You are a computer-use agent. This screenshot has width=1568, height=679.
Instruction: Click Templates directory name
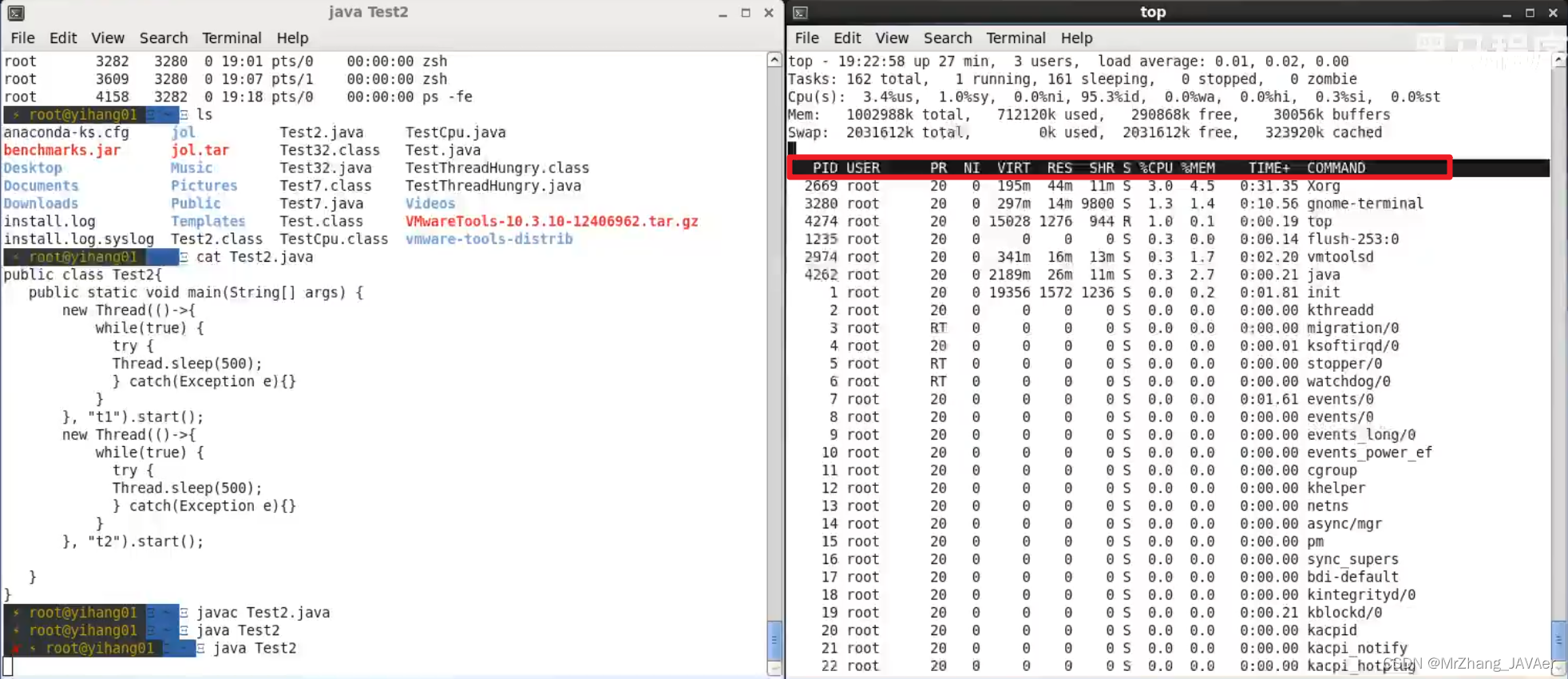coord(208,221)
